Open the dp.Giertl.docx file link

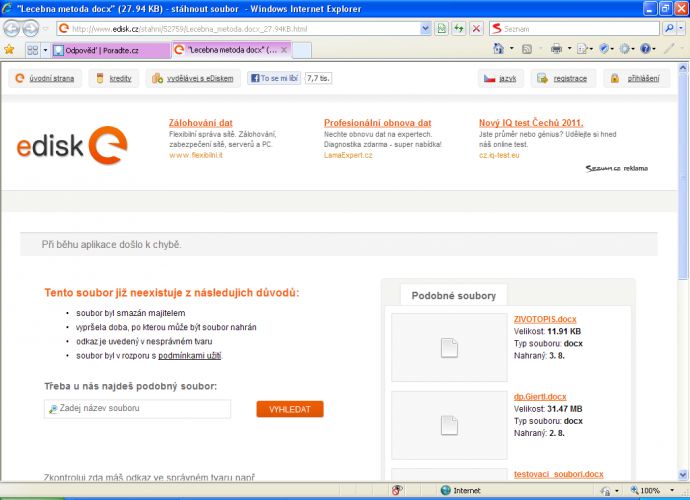[x=540, y=397]
